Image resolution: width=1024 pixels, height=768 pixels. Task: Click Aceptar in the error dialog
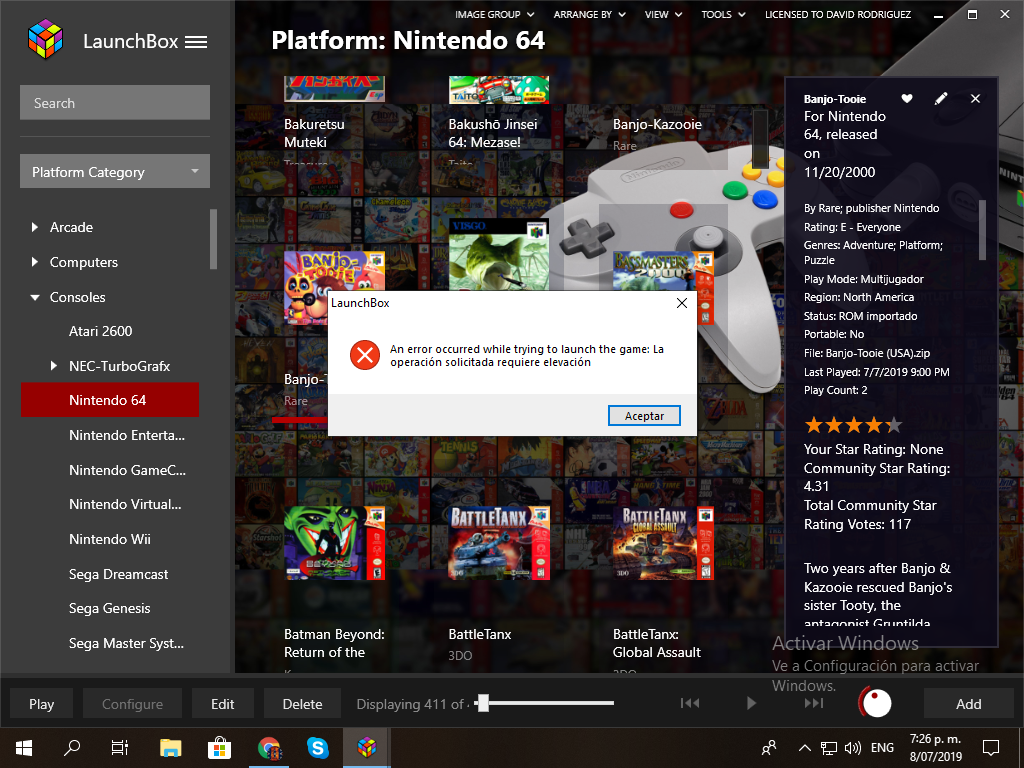click(x=644, y=416)
